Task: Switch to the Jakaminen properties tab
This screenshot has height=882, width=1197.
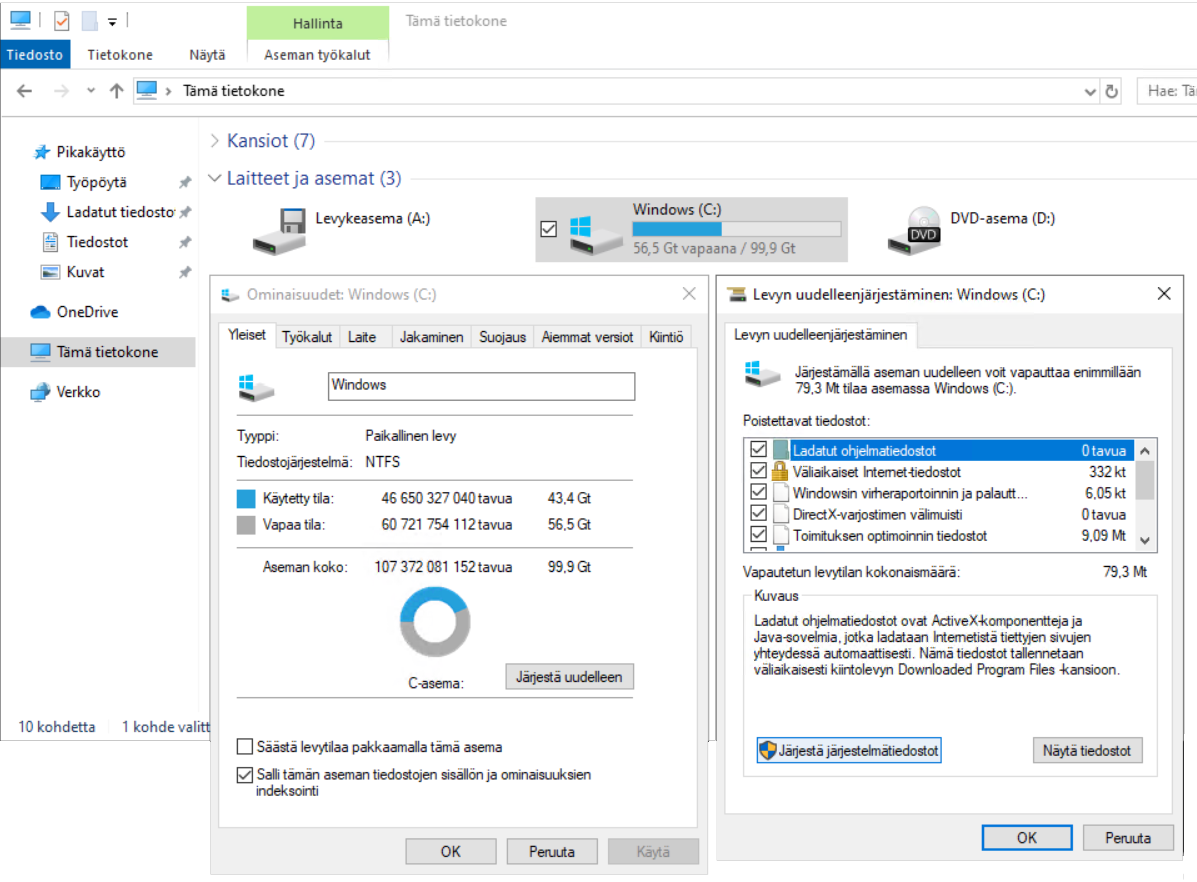Action: coord(431,337)
